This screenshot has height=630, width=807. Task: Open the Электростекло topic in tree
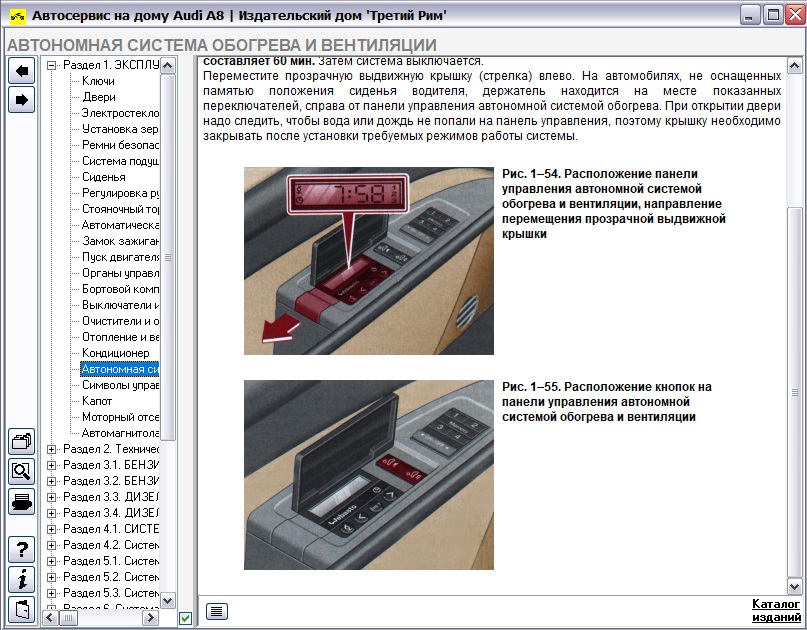click(120, 113)
